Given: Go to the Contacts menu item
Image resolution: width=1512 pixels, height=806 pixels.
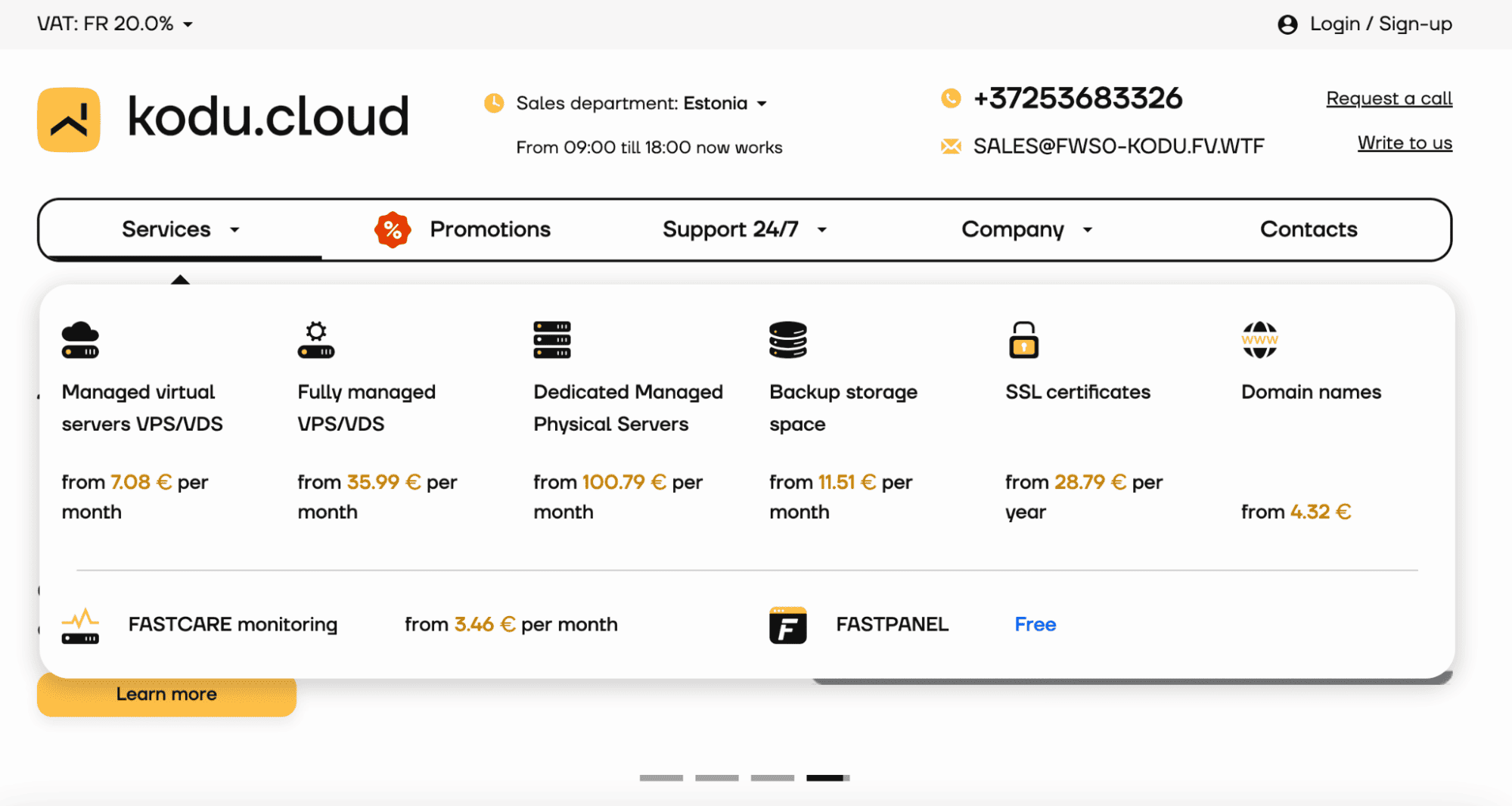Looking at the screenshot, I should [x=1309, y=229].
